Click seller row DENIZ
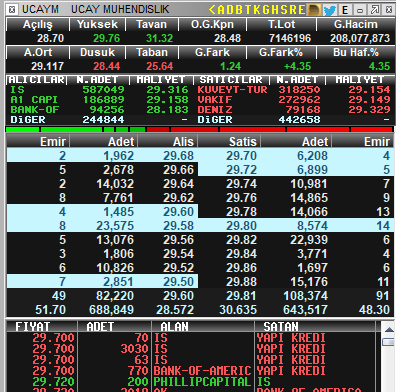 [294, 110]
